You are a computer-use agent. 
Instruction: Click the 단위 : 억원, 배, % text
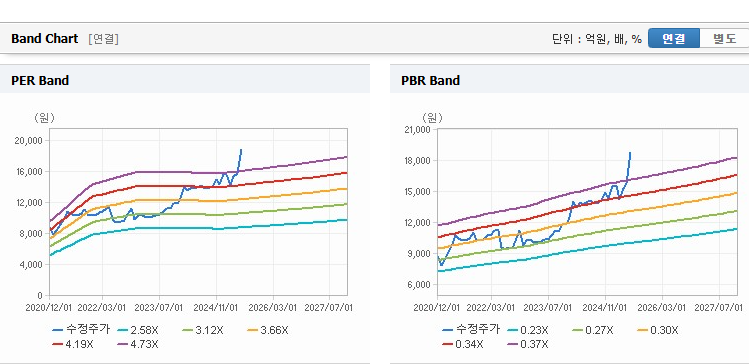597,39
